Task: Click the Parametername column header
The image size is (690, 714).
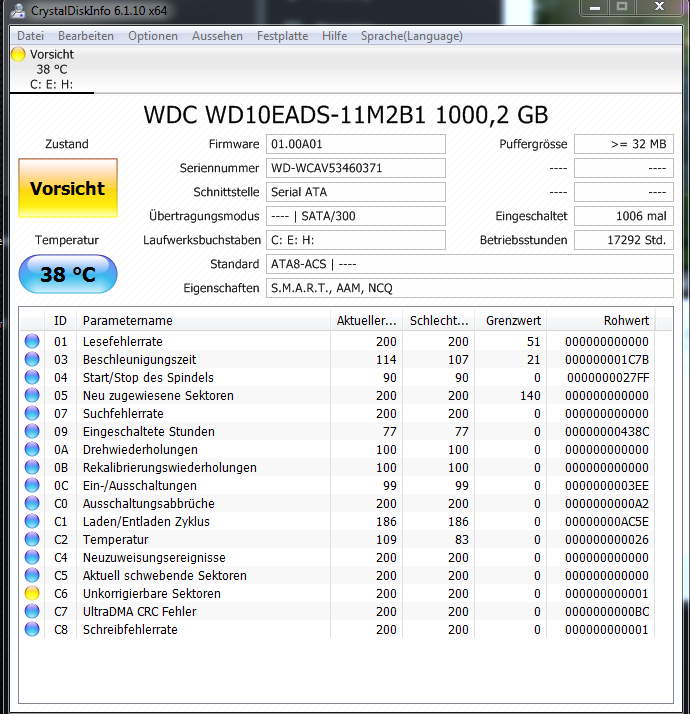Action: click(x=203, y=321)
